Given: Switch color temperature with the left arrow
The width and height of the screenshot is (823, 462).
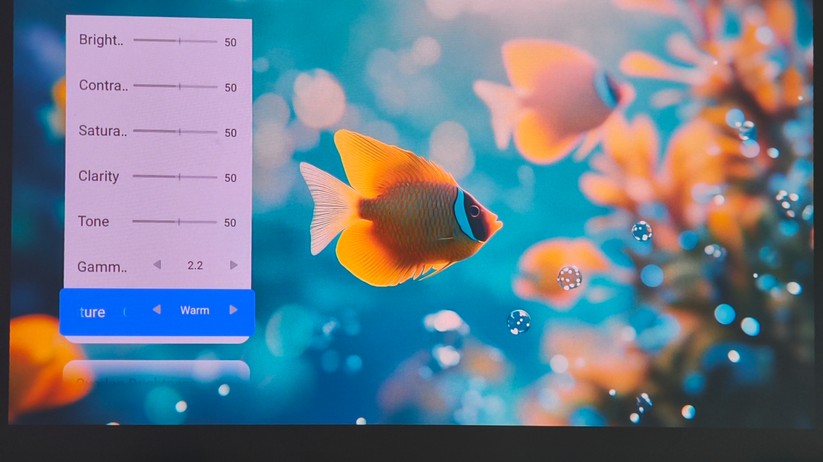Looking at the screenshot, I should click(156, 310).
